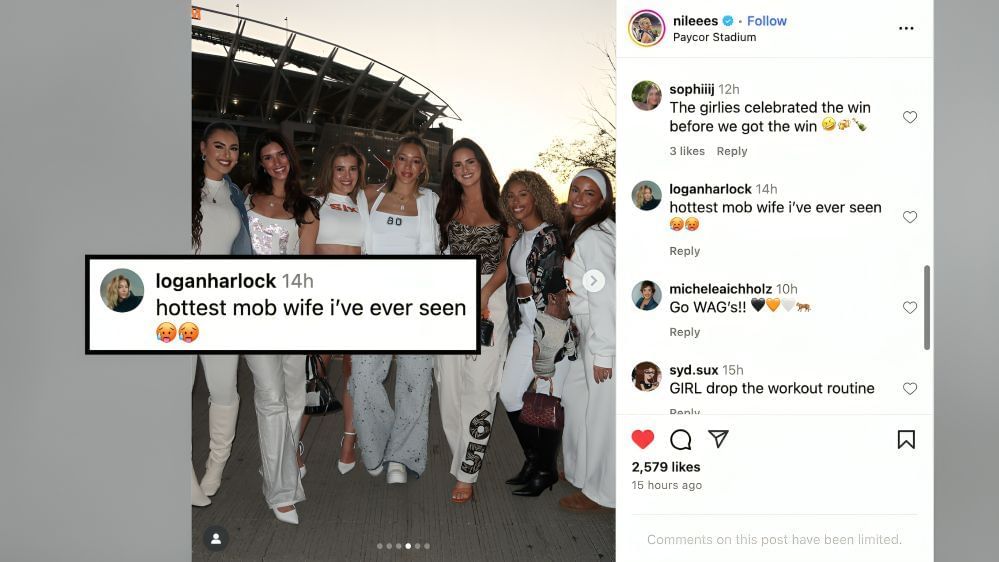Like loganharlock's comment heart
The image size is (999, 562).
pyautogui.click(x=910, y=217)
